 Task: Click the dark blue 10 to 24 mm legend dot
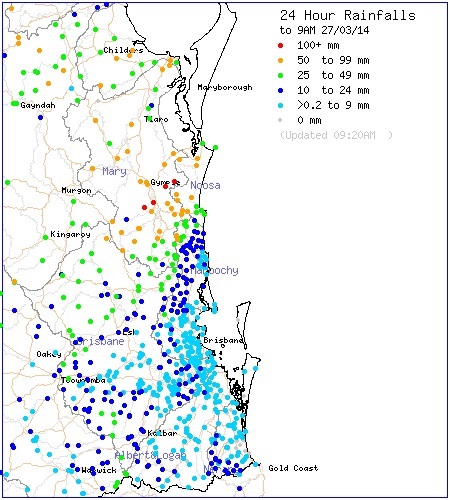[x=281, y=90]
